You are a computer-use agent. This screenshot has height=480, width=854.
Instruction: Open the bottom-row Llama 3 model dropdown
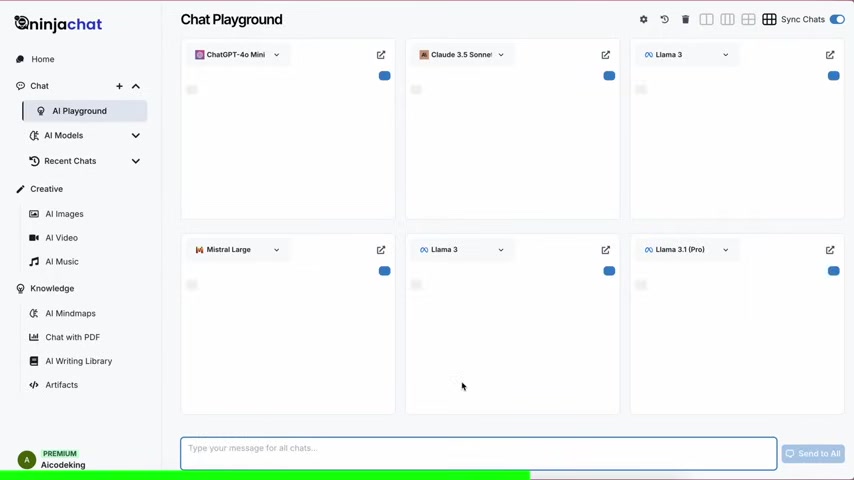point(462,250)
